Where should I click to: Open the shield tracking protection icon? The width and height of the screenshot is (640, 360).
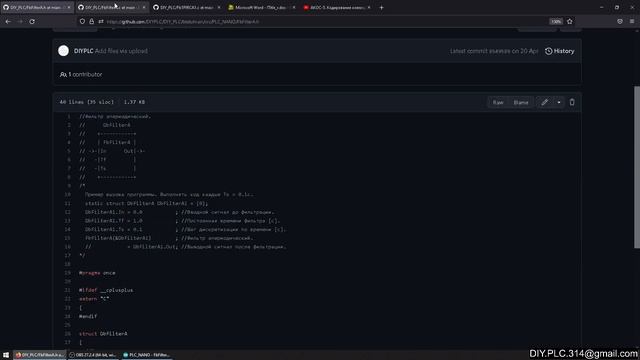point(82,21)
